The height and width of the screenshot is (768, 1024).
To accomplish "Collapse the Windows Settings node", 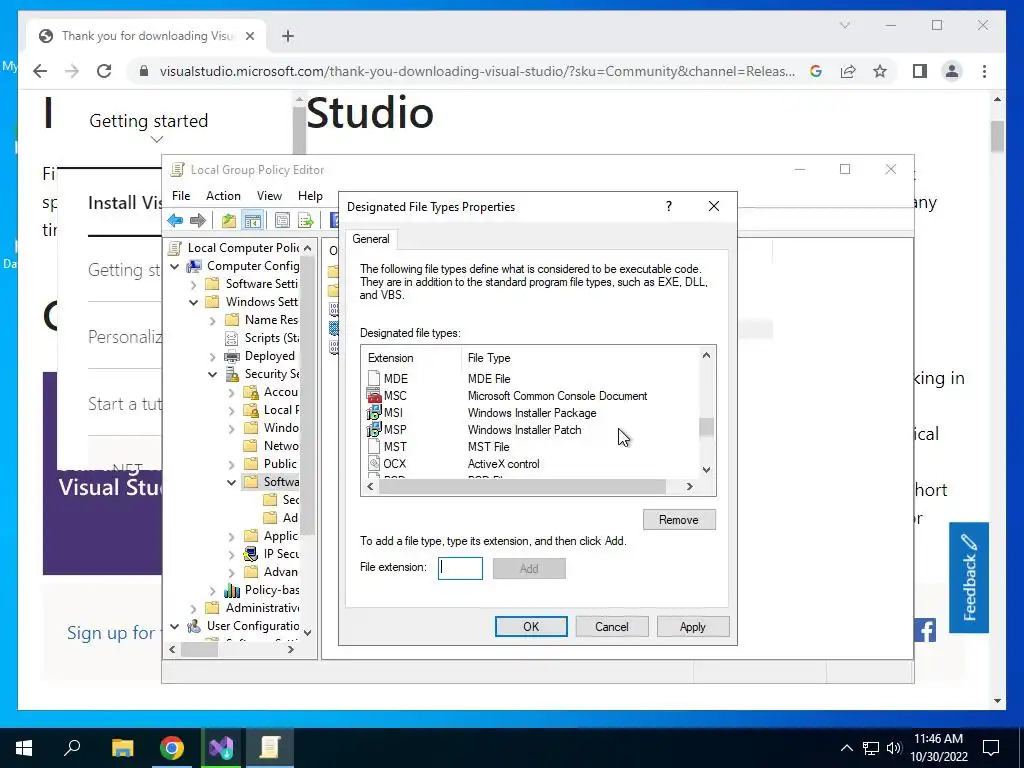I will (193, 302).
